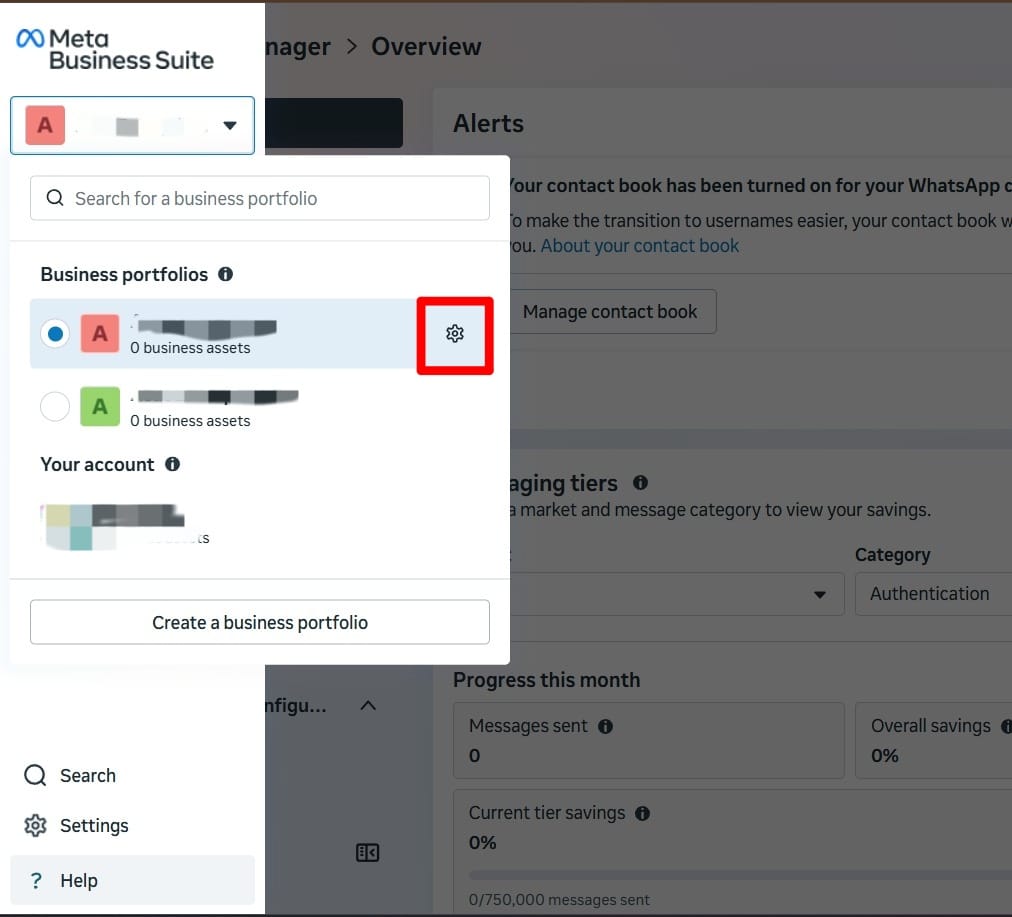Click the Current tier savings label
This screenshot has width=1012, height=917.
click(547, 813)
